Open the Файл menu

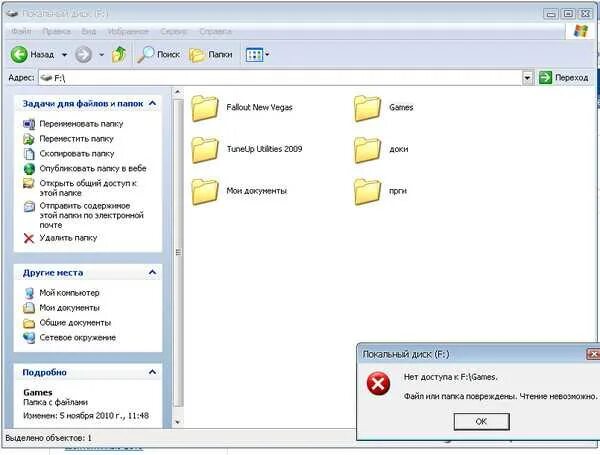coord(21,31)
